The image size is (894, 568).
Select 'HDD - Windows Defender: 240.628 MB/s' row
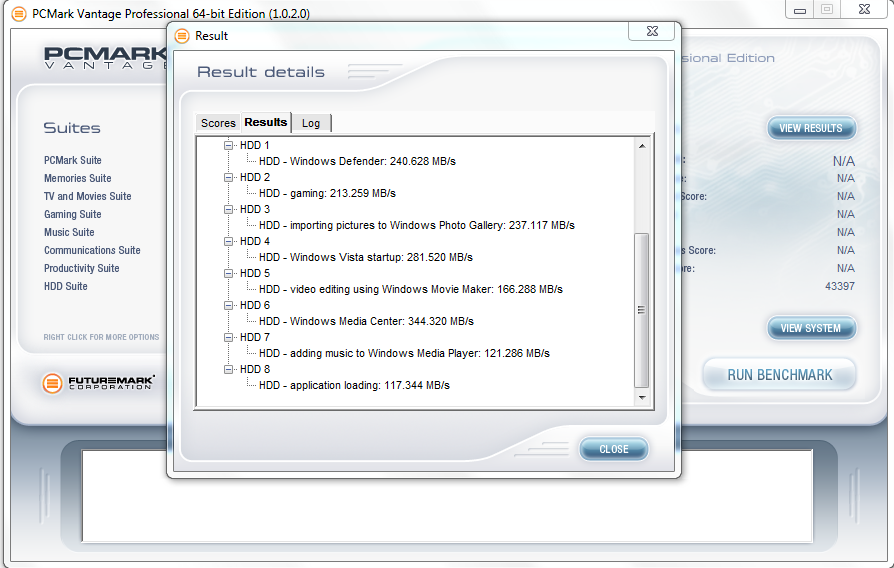[357, 161]
